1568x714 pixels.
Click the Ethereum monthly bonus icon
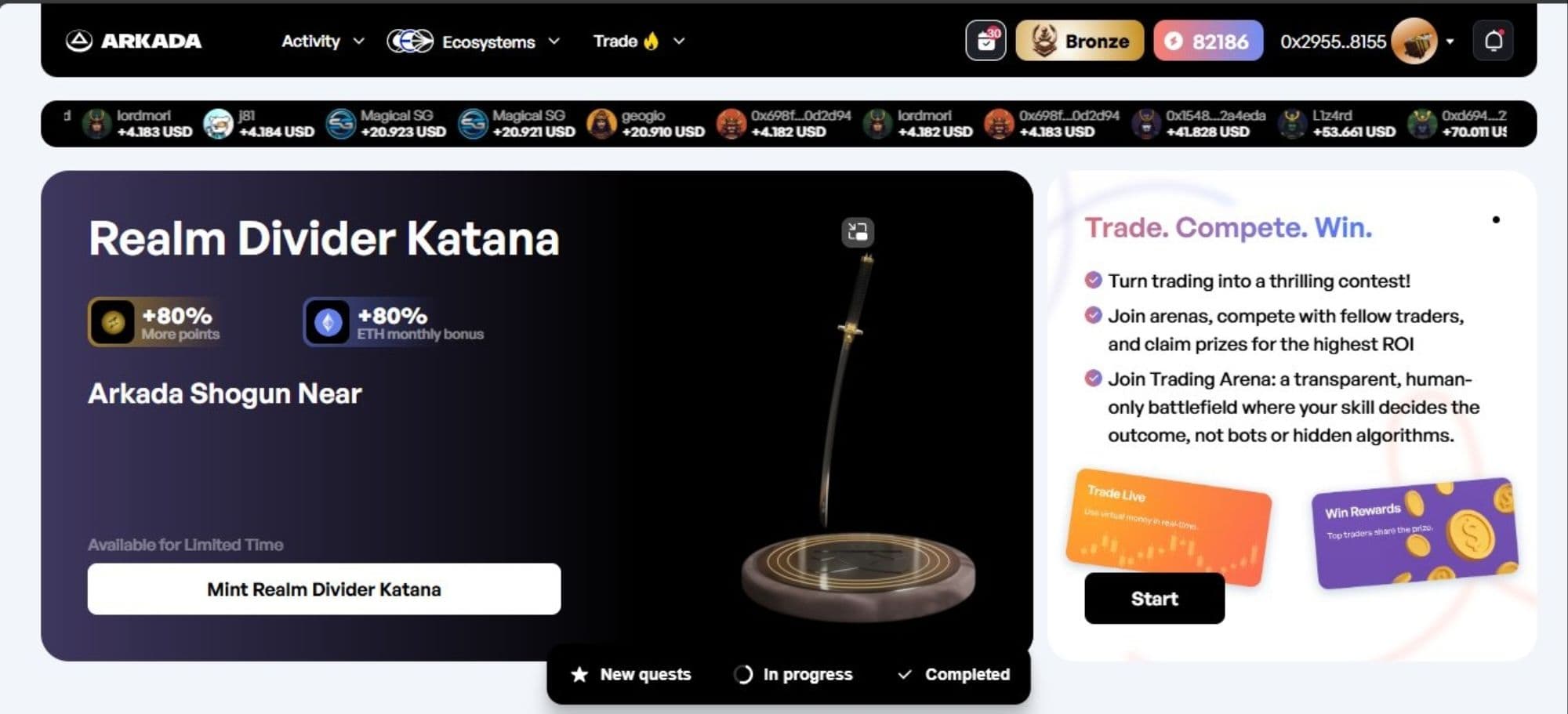pyautogui.click(x=328, y=322)
